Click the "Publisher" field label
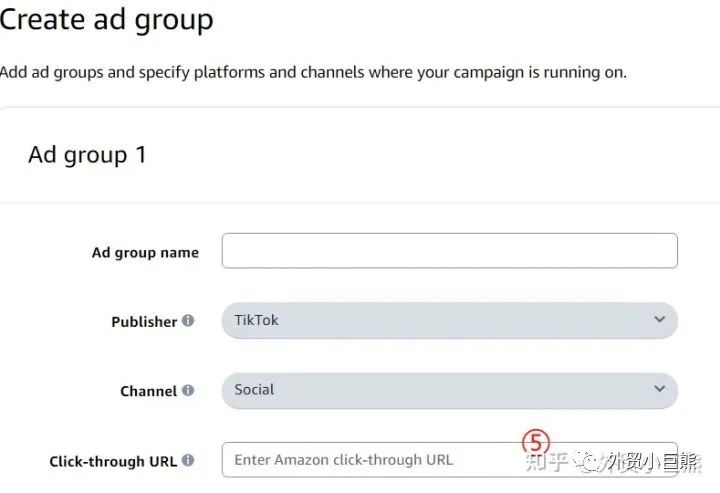This screenshot has height=493, width=720. (144, 322)
